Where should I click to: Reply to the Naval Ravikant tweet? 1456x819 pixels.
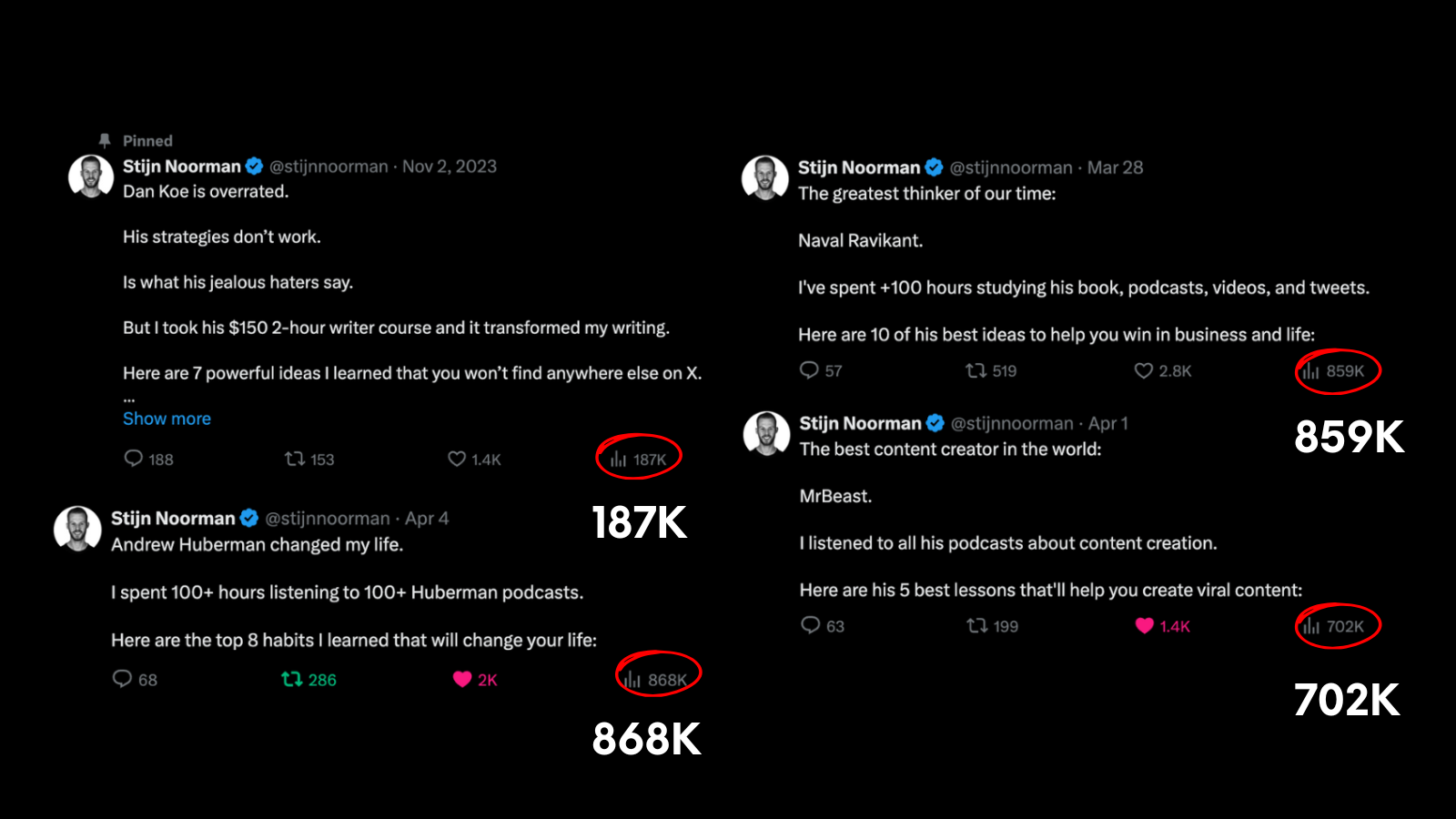[809, 370]
